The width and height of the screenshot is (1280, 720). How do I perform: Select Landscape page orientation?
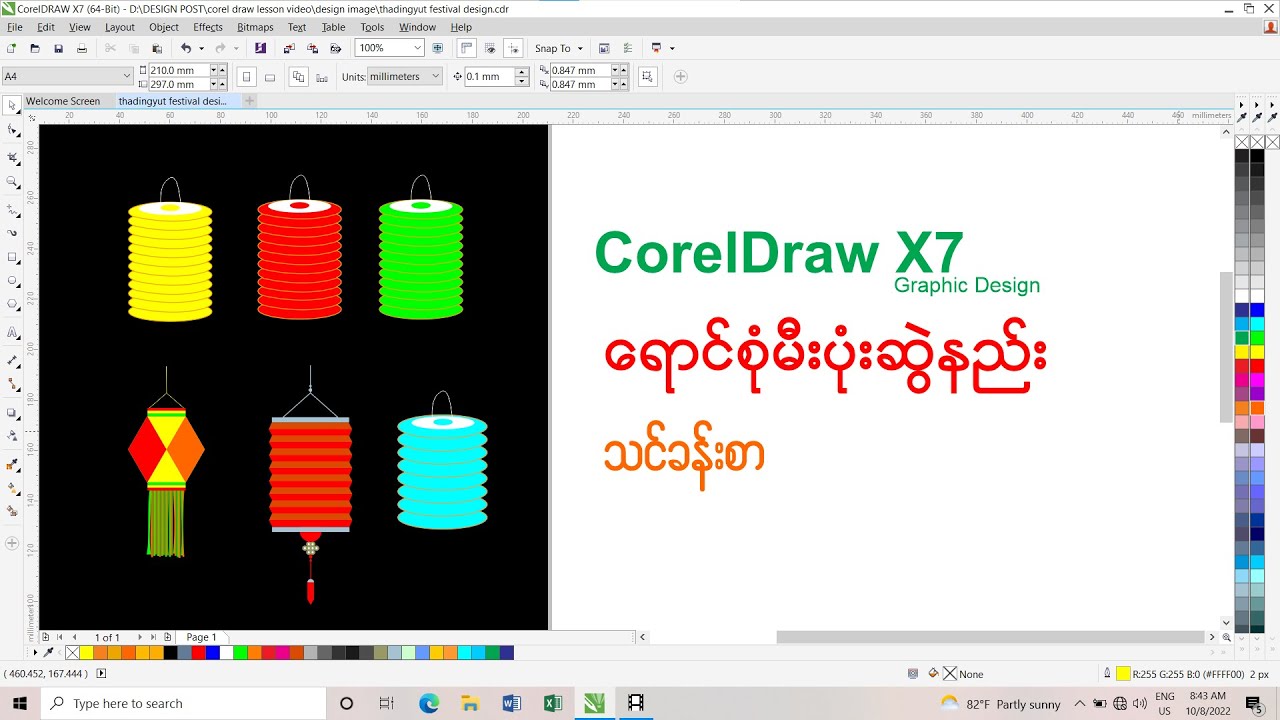(x=269, y=77)
